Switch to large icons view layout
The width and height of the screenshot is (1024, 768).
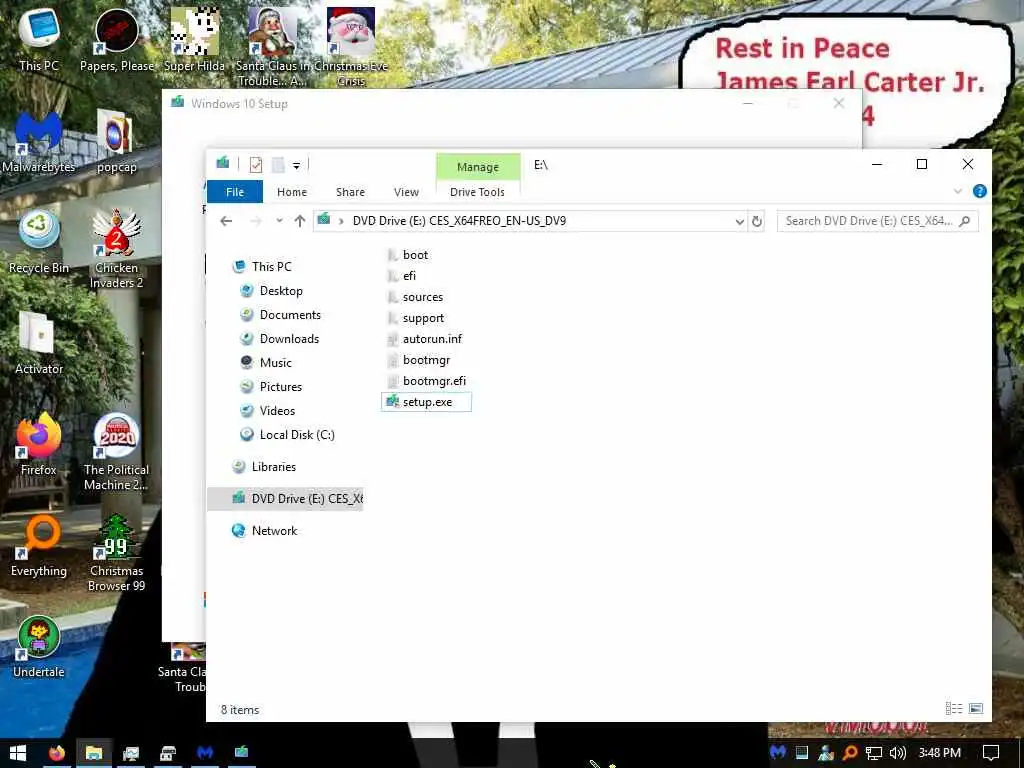976,709
